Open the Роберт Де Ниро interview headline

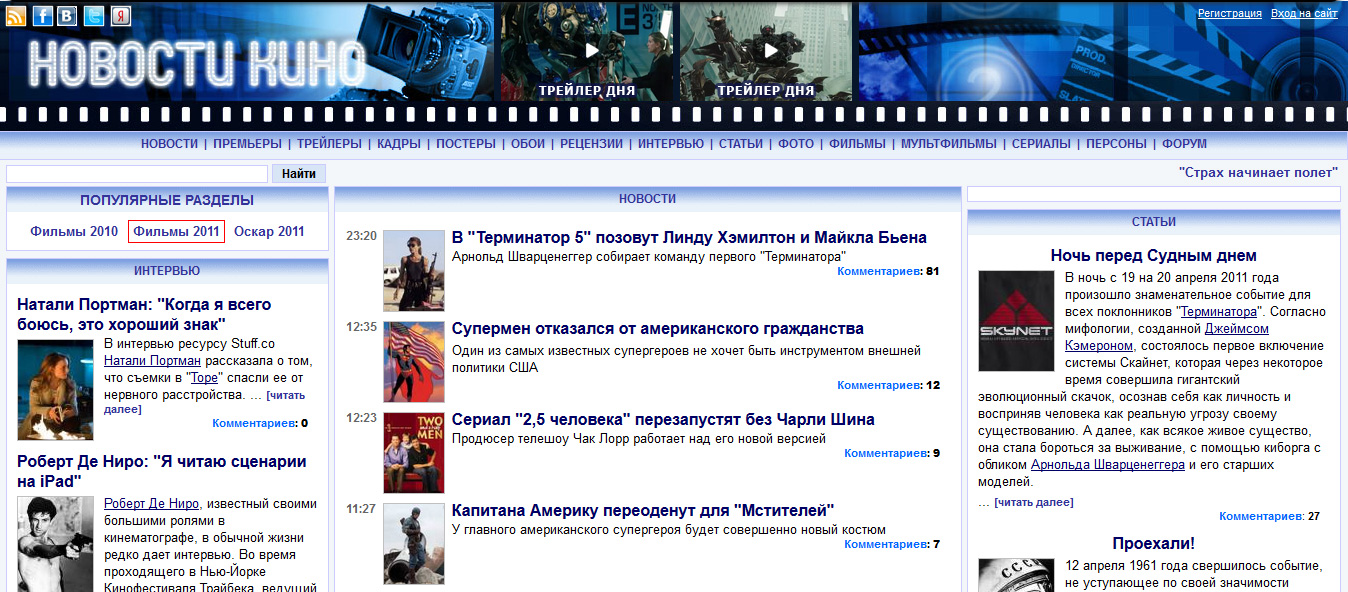pyautogui.click(x=162, y=471)
